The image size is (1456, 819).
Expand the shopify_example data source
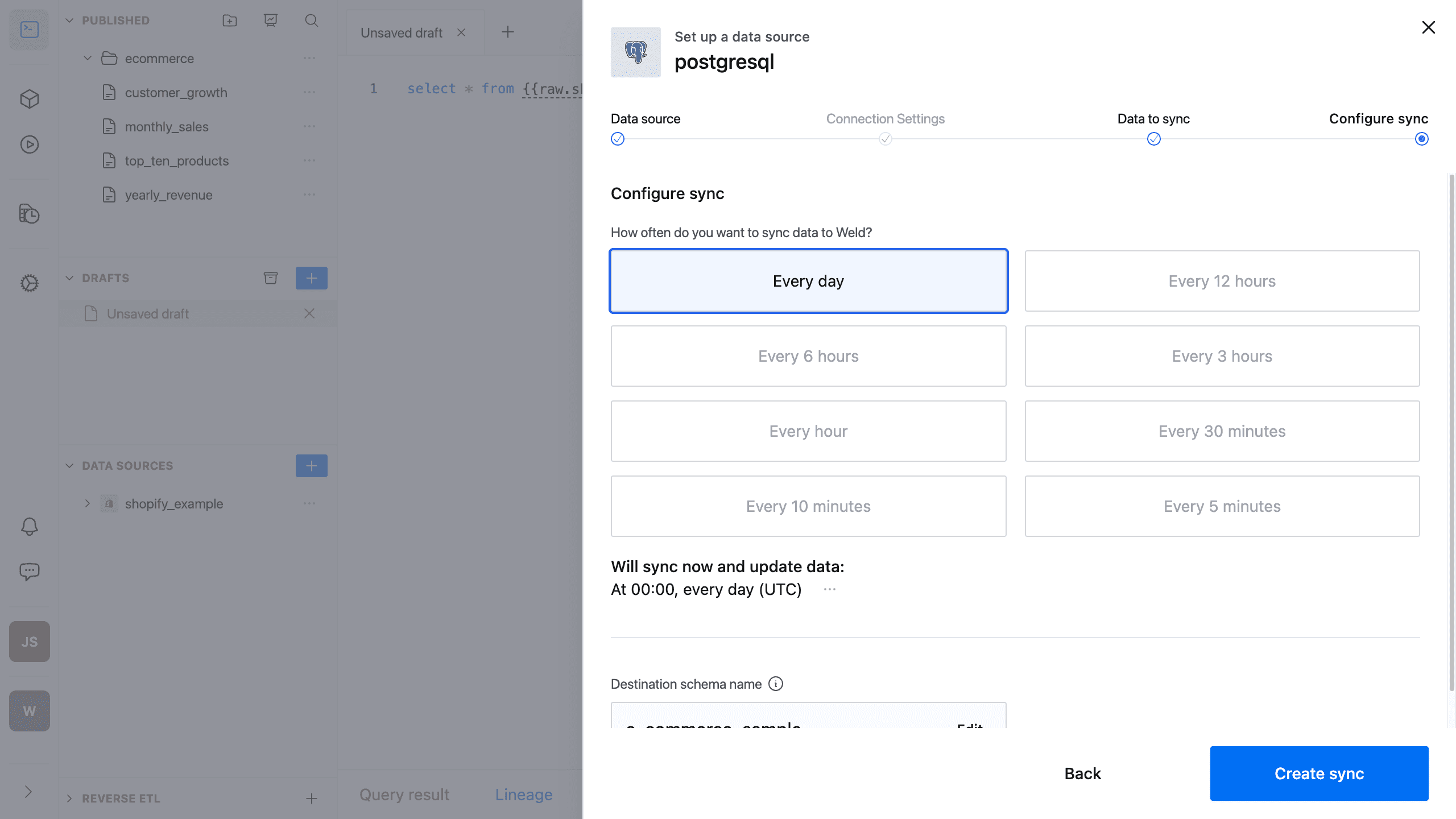[x=88, y=503]
